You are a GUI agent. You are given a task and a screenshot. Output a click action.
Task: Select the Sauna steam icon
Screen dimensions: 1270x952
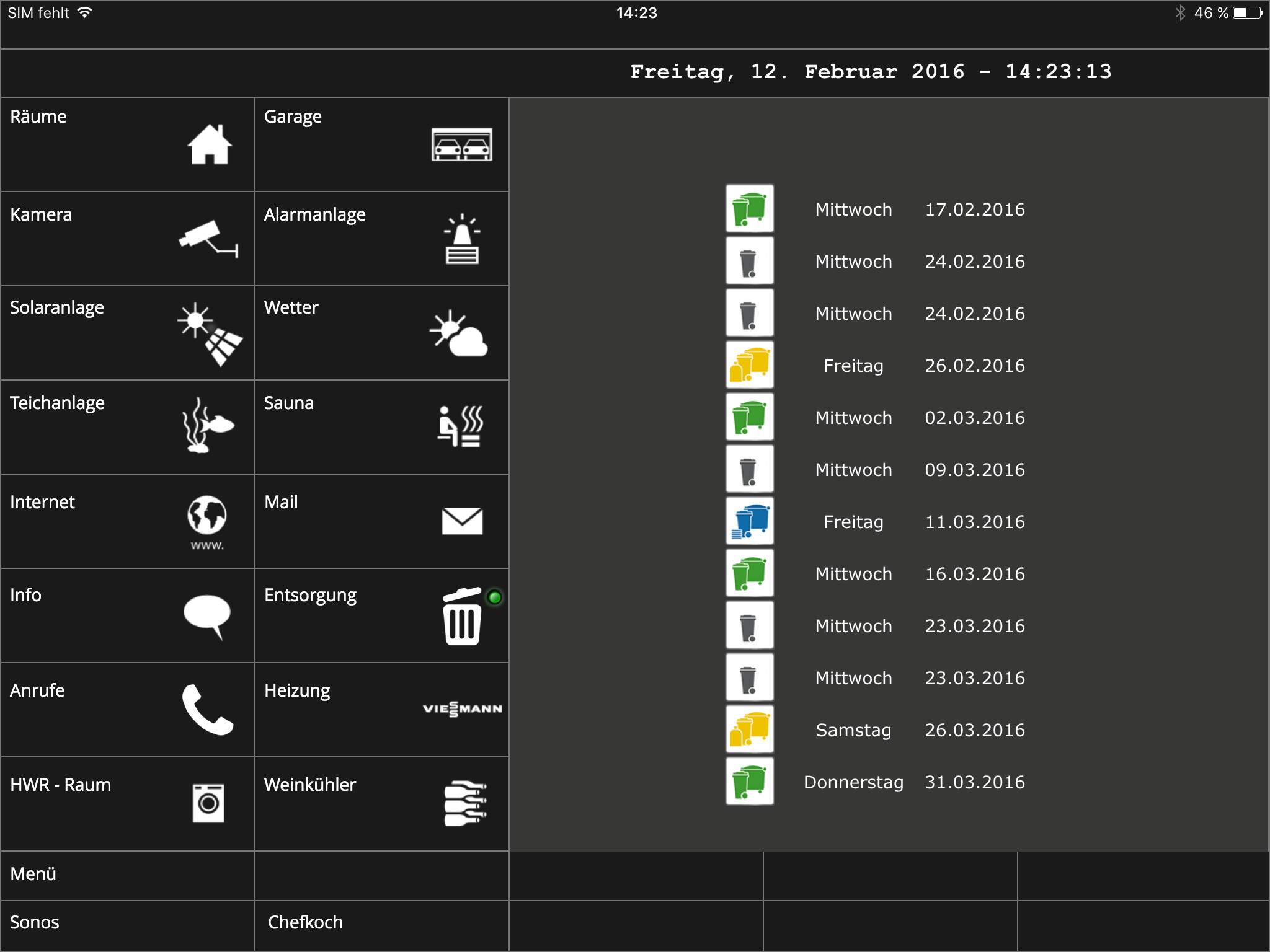pos(460,426)
